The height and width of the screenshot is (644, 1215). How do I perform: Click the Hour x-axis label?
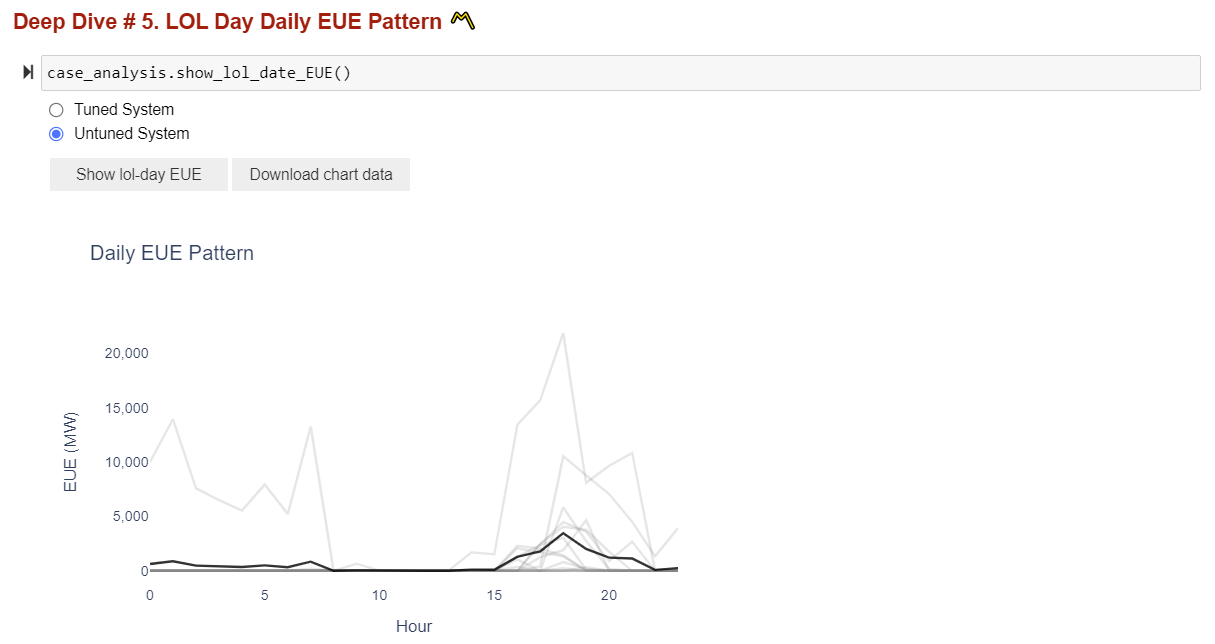(414, 626)
